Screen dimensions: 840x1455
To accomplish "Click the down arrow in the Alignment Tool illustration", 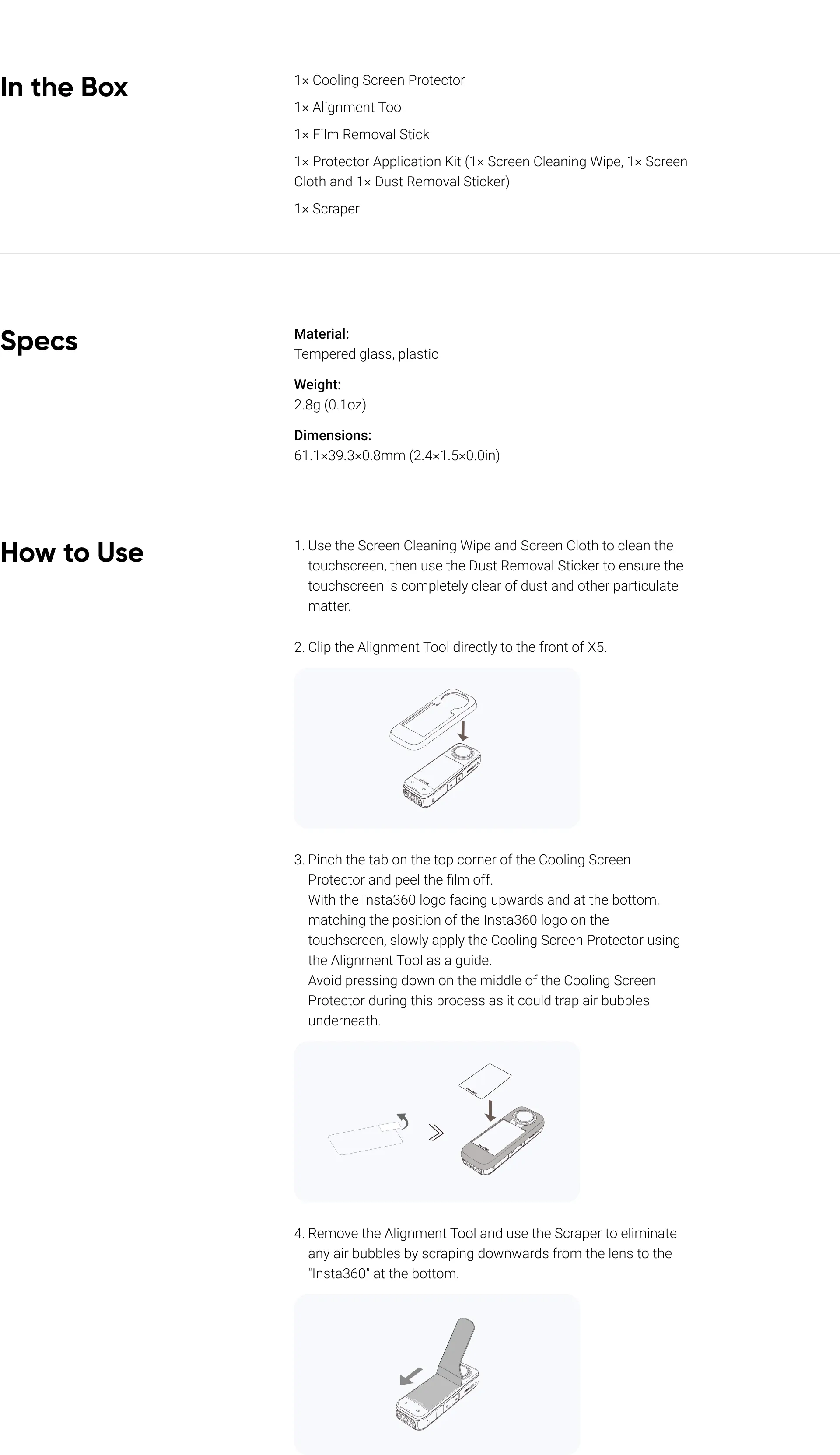I will [x=462, y=730].
